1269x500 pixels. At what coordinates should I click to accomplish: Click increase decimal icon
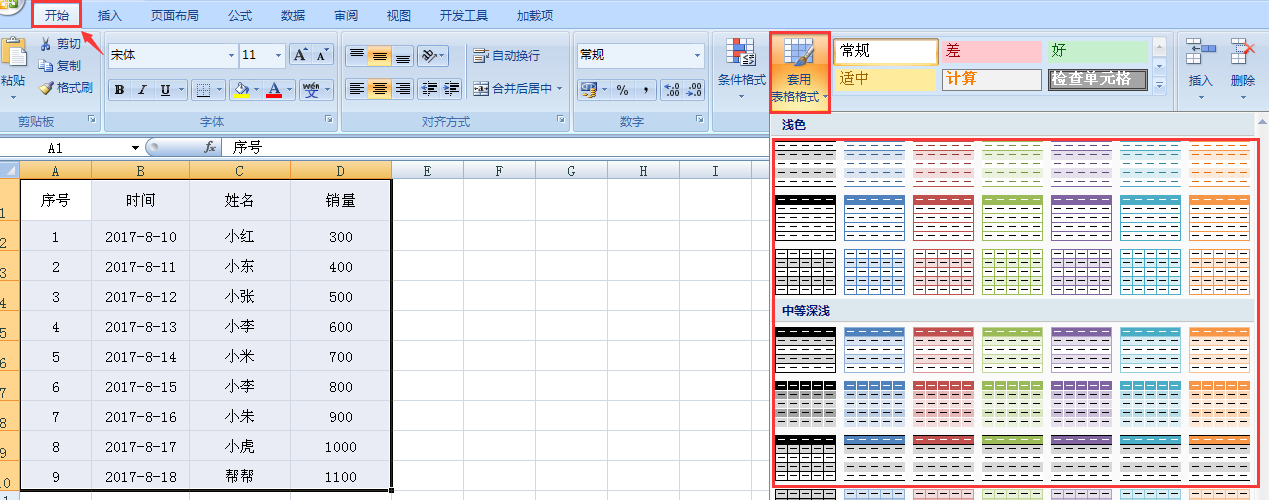pos(671,90)
